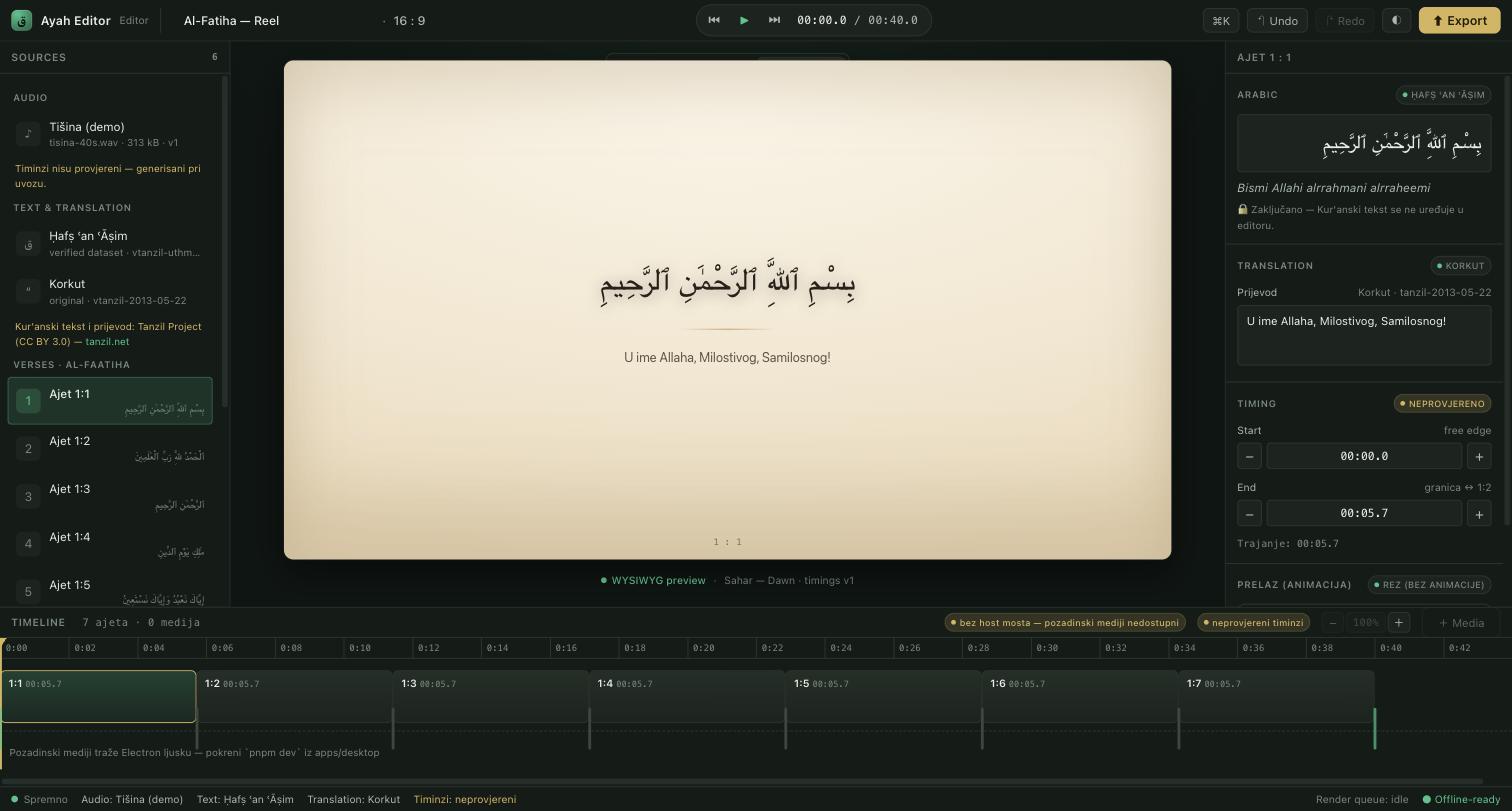The height and width of the screenshot is (811, 1512).
Task: Increase the End time
Action: (1479, 513)
